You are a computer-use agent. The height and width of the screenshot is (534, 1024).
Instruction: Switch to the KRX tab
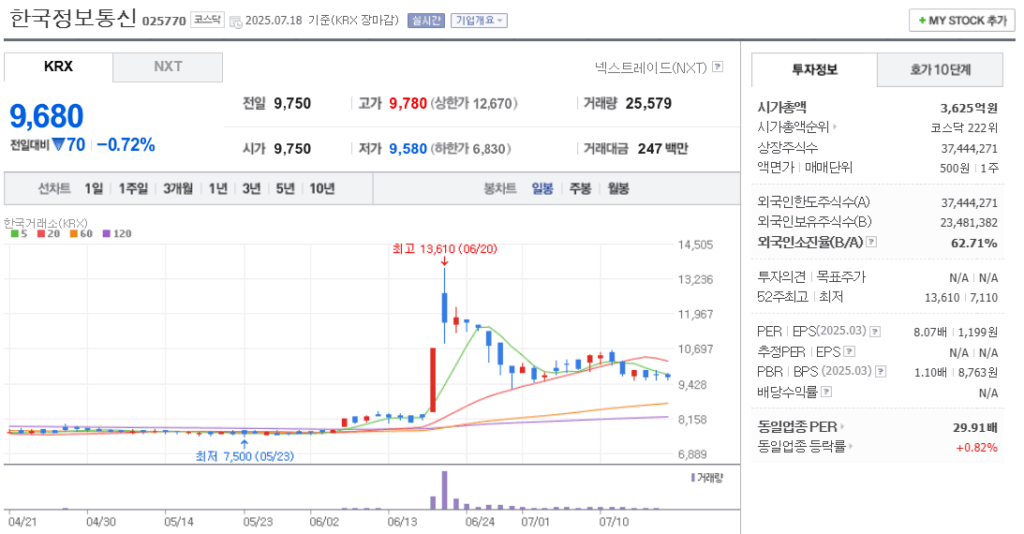point(58,67)
